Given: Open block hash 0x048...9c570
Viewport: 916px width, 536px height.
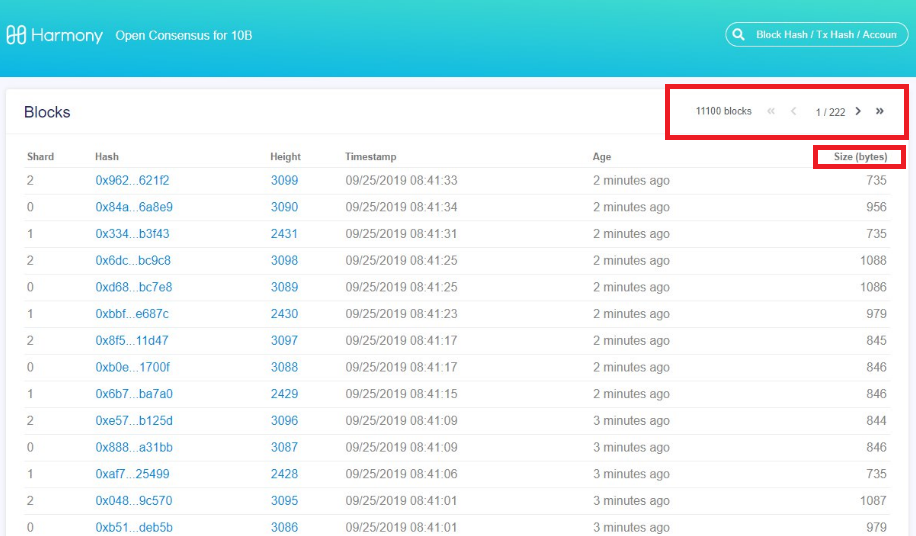Looking at the screenshot, I should click(x=134, y=501).
